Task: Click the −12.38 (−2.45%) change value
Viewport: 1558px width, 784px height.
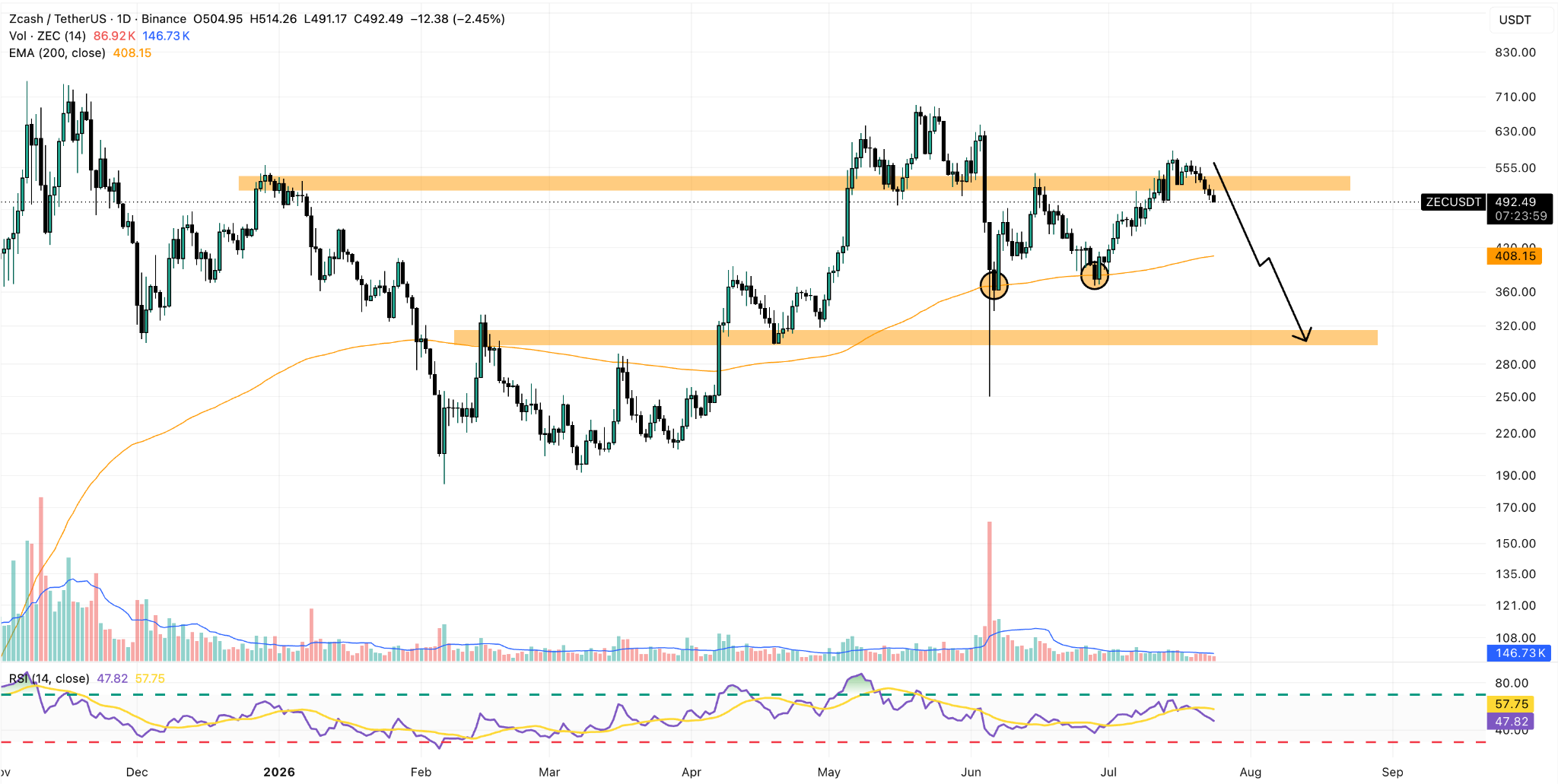Action: [458, 19]
